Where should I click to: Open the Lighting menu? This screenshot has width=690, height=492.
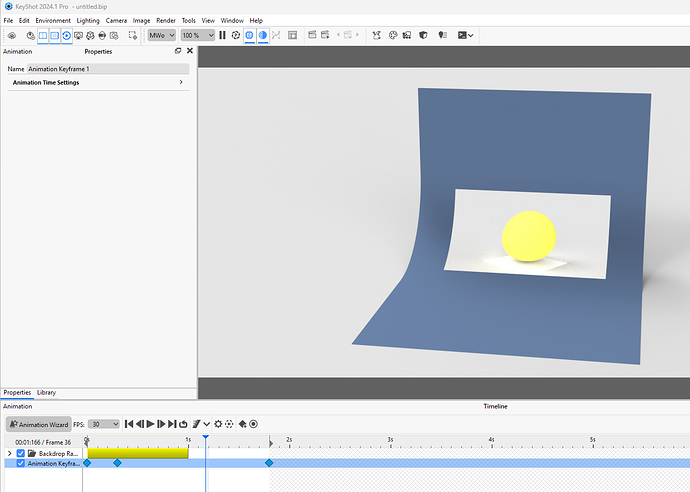click(x=88, y=20)
